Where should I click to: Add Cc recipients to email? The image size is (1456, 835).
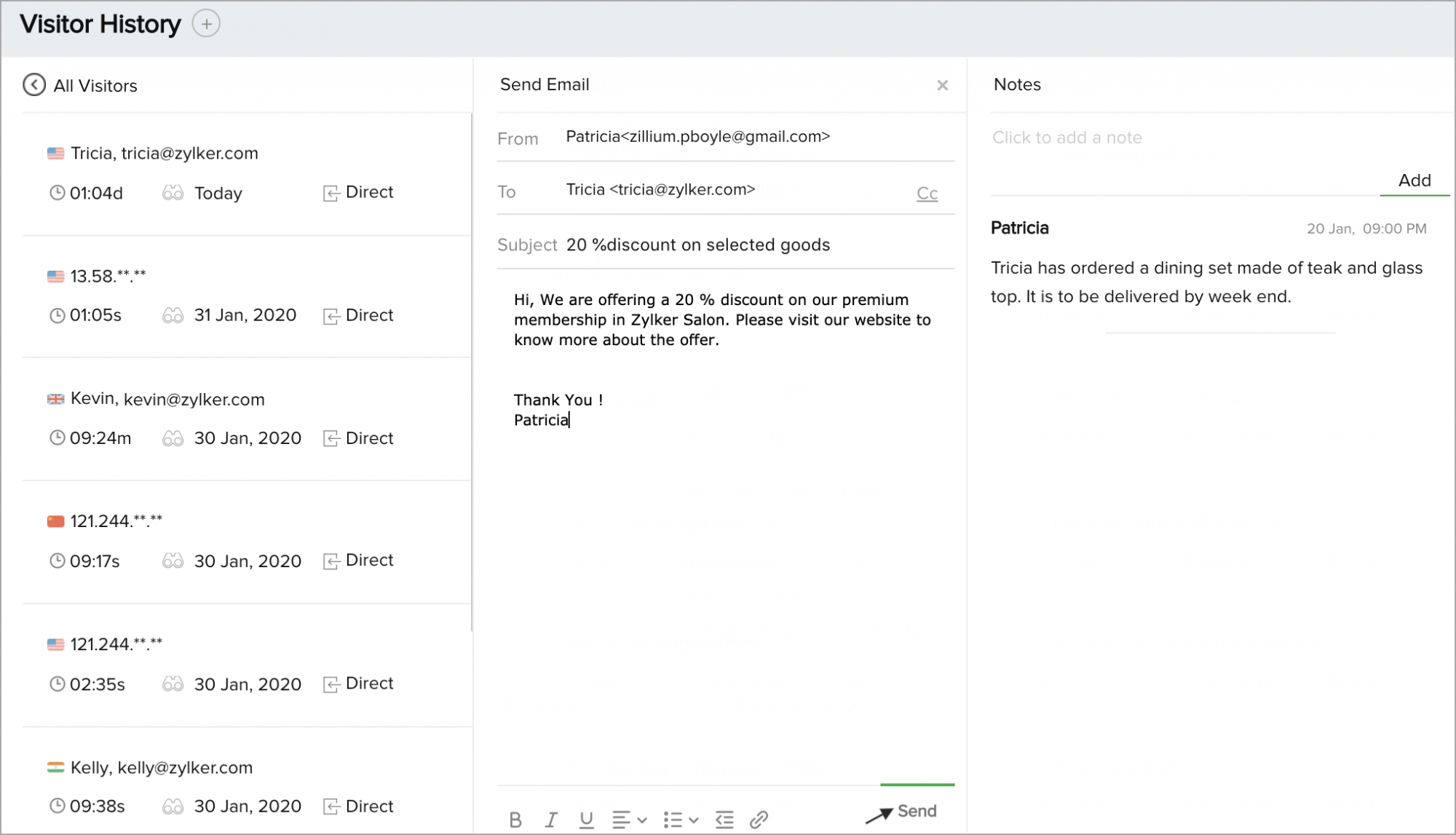[x=927, y=194]
